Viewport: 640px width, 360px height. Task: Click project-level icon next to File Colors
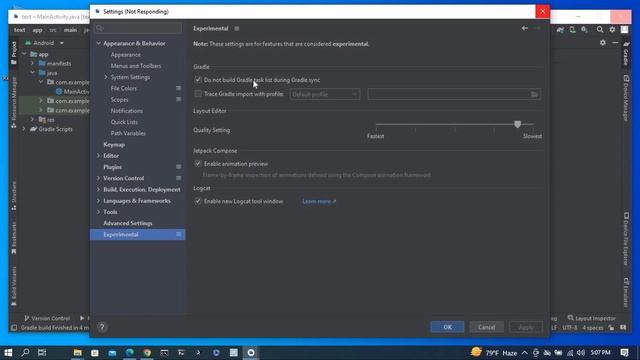[178, 88]
